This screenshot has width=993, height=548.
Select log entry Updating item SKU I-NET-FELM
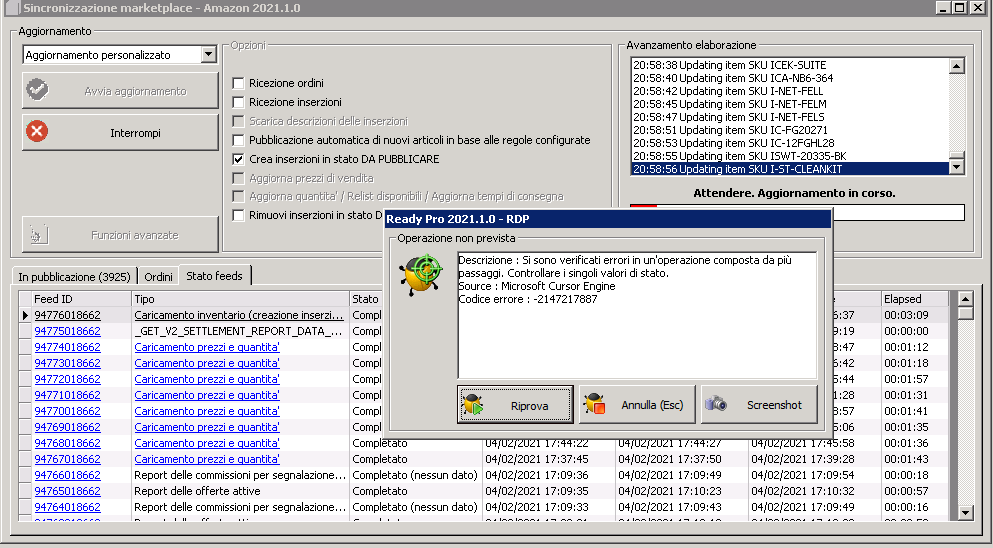pos(790,104)
